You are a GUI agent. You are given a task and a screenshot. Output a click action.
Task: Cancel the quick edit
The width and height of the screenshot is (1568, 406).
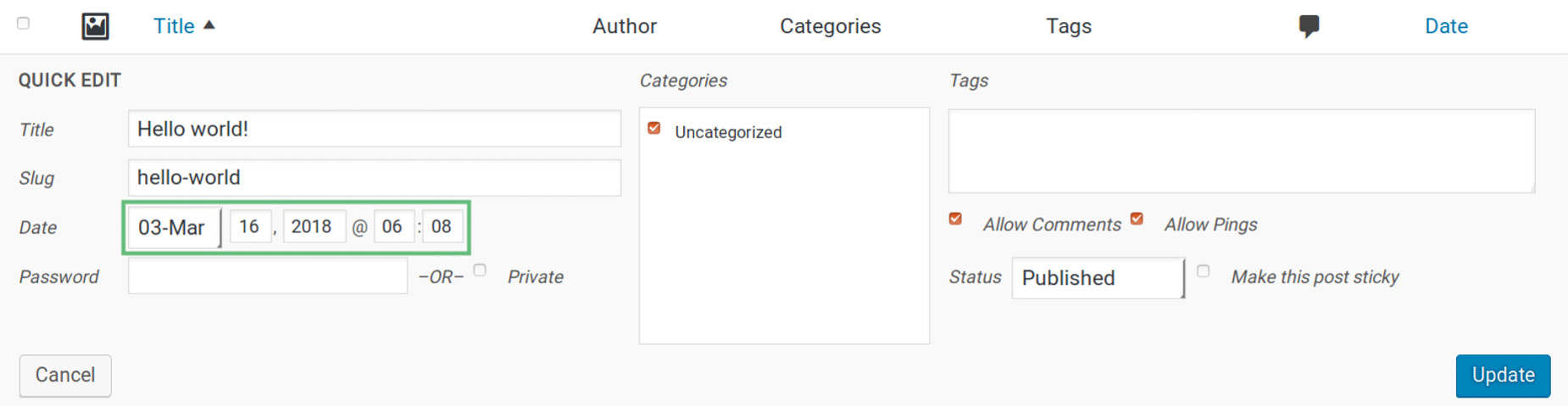coord(65,375)
